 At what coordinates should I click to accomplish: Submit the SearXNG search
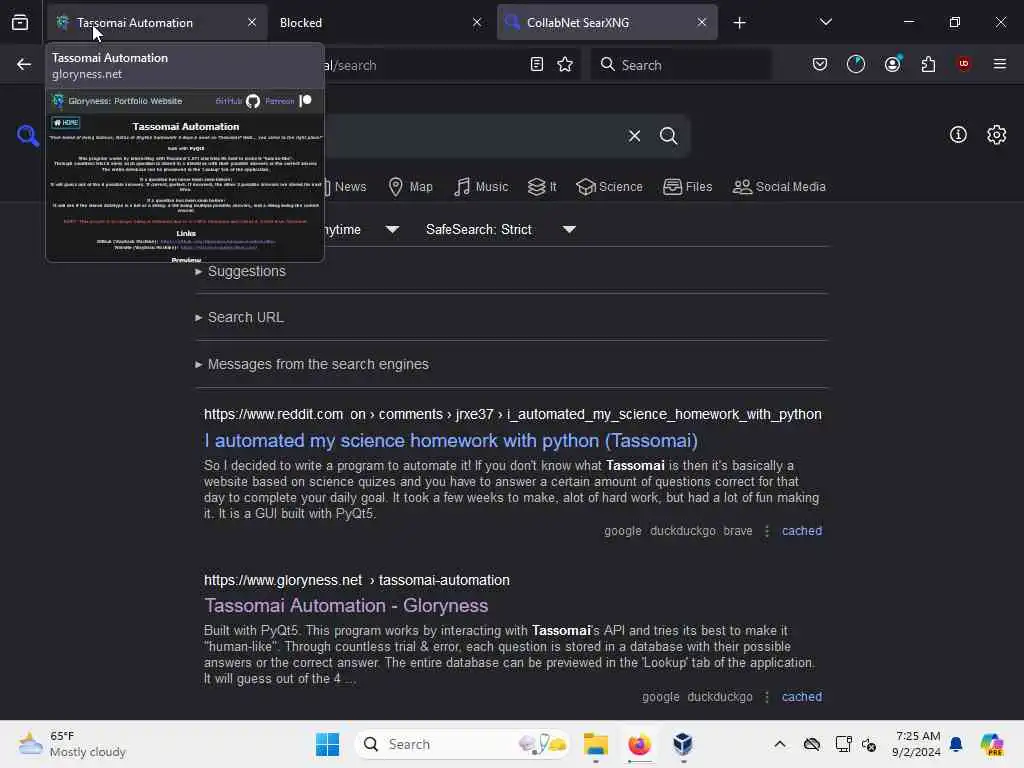pyautogui.click(x=668, y=136)
